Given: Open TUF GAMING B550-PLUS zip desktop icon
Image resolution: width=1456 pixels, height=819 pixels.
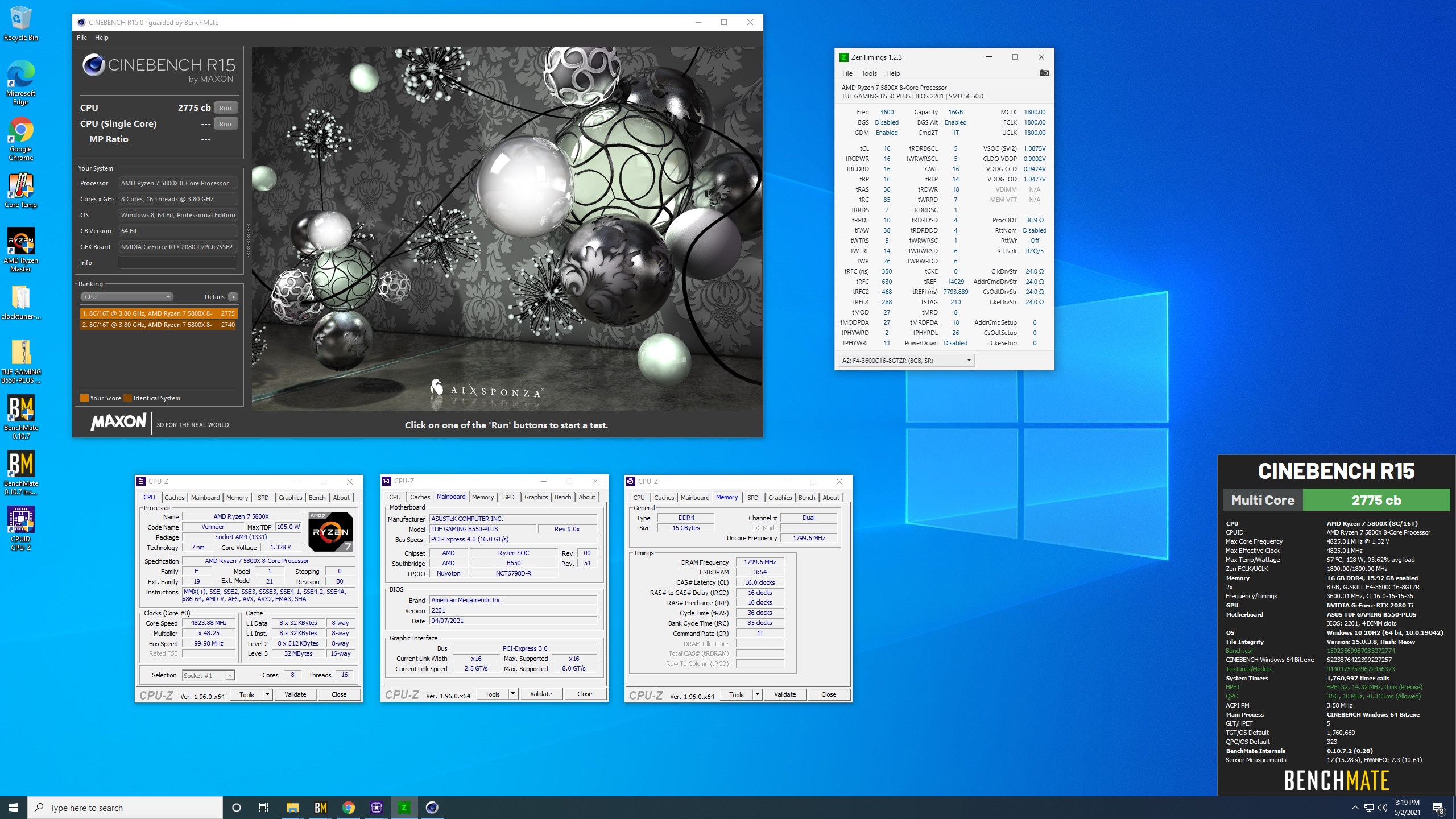Looking at the screenshot, I should click(20, 362).
